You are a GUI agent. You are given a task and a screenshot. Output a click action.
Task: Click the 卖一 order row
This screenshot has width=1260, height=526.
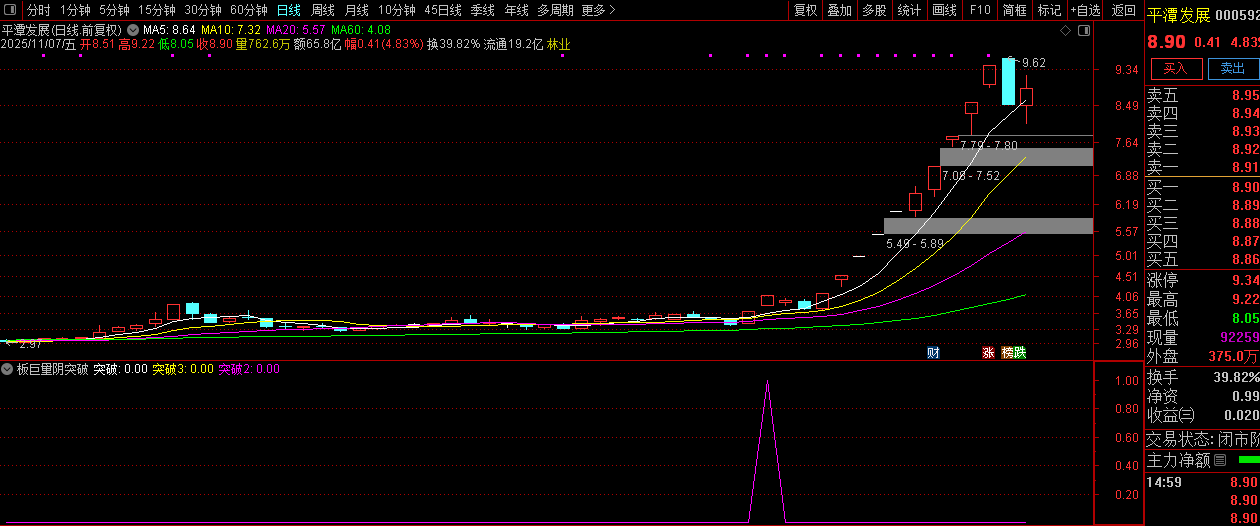tap(1202, 167)
